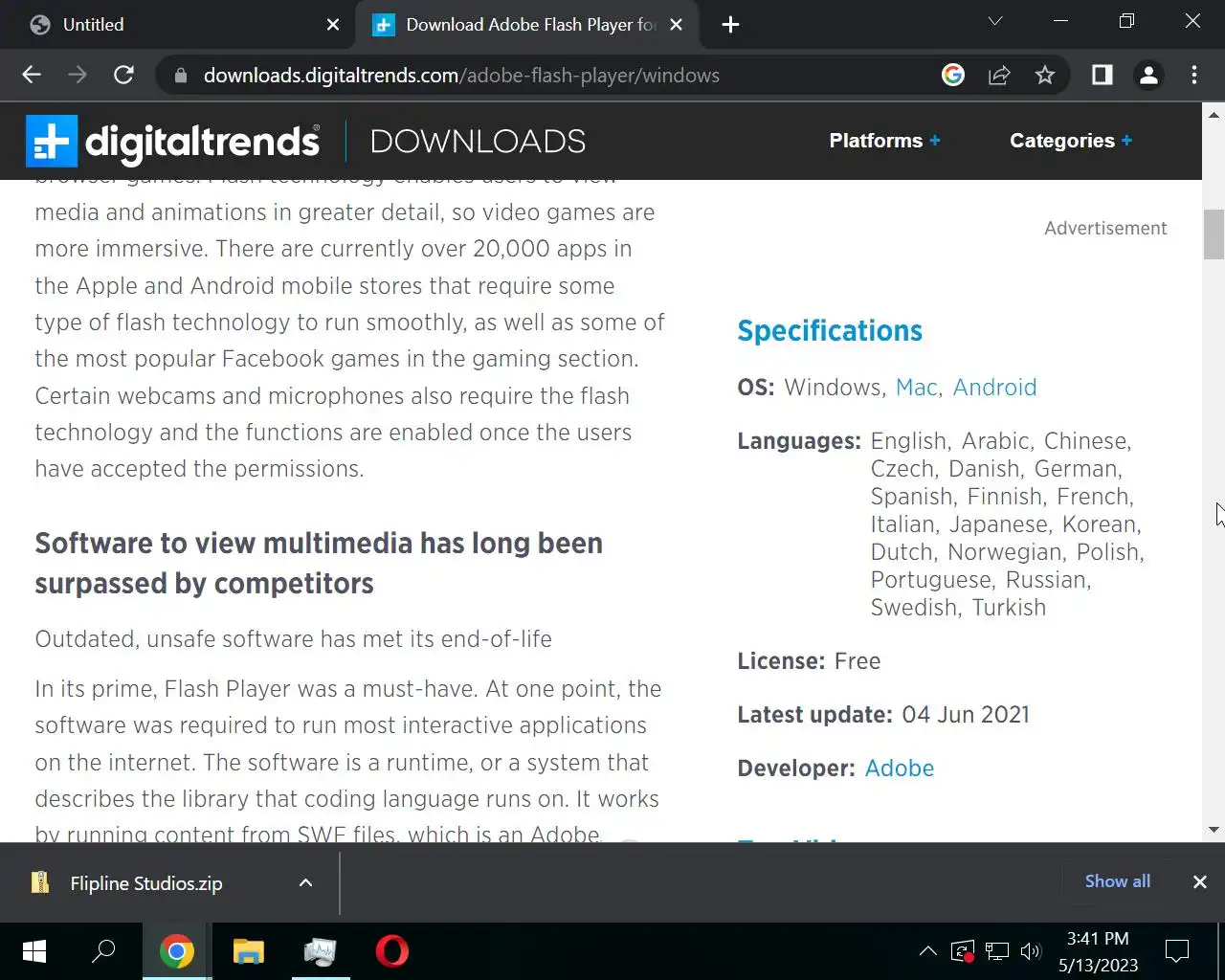The width and height of the screenshot is (1225, 980).
Task: Click the page vertical scrollbar thumb
Action: point(1214,234)
